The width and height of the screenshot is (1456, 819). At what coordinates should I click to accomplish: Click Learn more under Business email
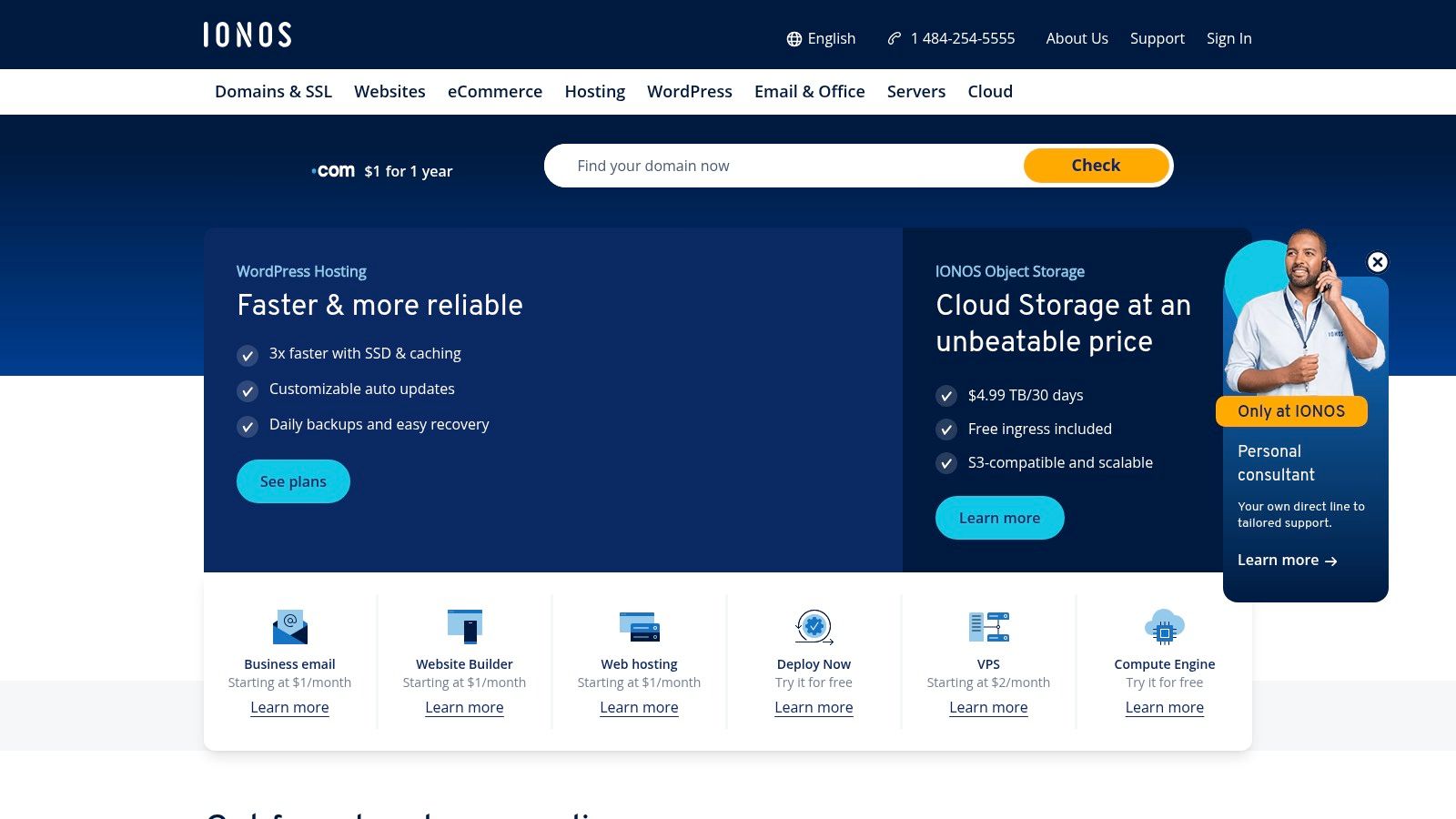289,707
